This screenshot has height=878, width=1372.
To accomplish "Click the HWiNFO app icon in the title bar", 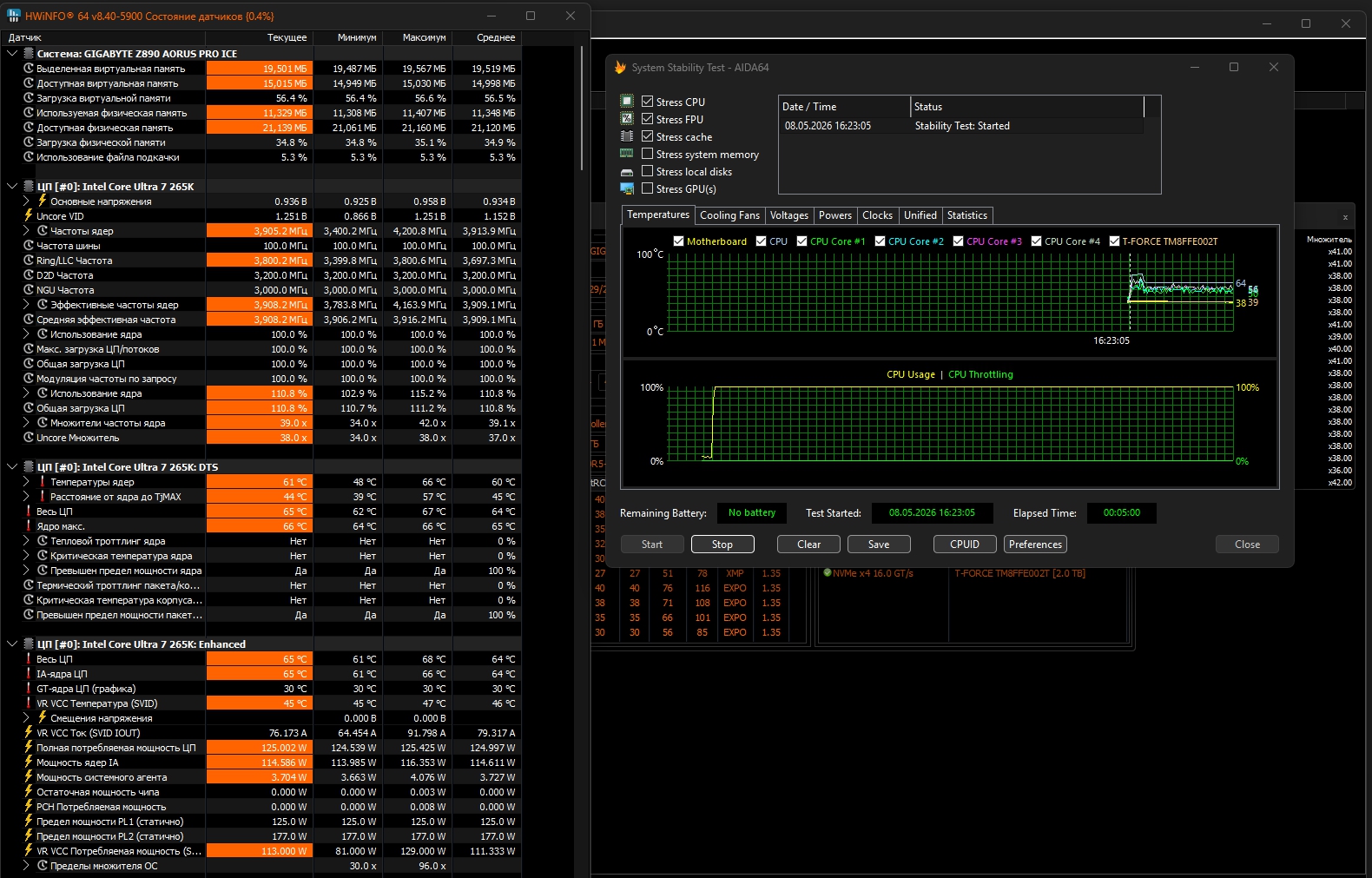I will click(14, 16).
